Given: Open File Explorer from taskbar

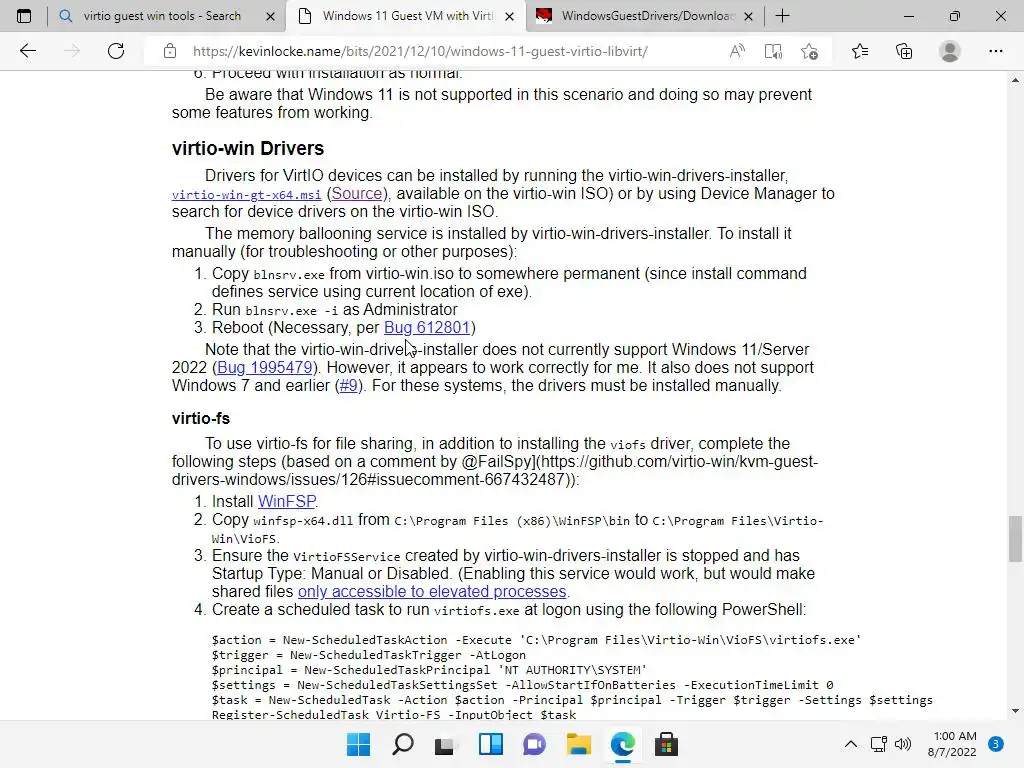Looking at the screenshot, I should [578, 744].
